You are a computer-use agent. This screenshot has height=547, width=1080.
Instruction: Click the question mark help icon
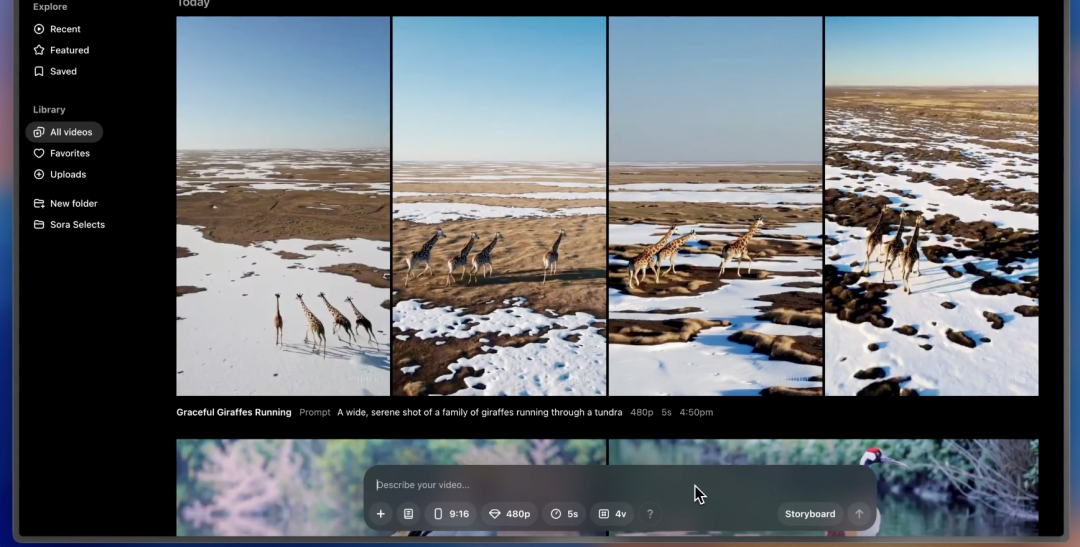pyautogui.click(x=650, y=514)
